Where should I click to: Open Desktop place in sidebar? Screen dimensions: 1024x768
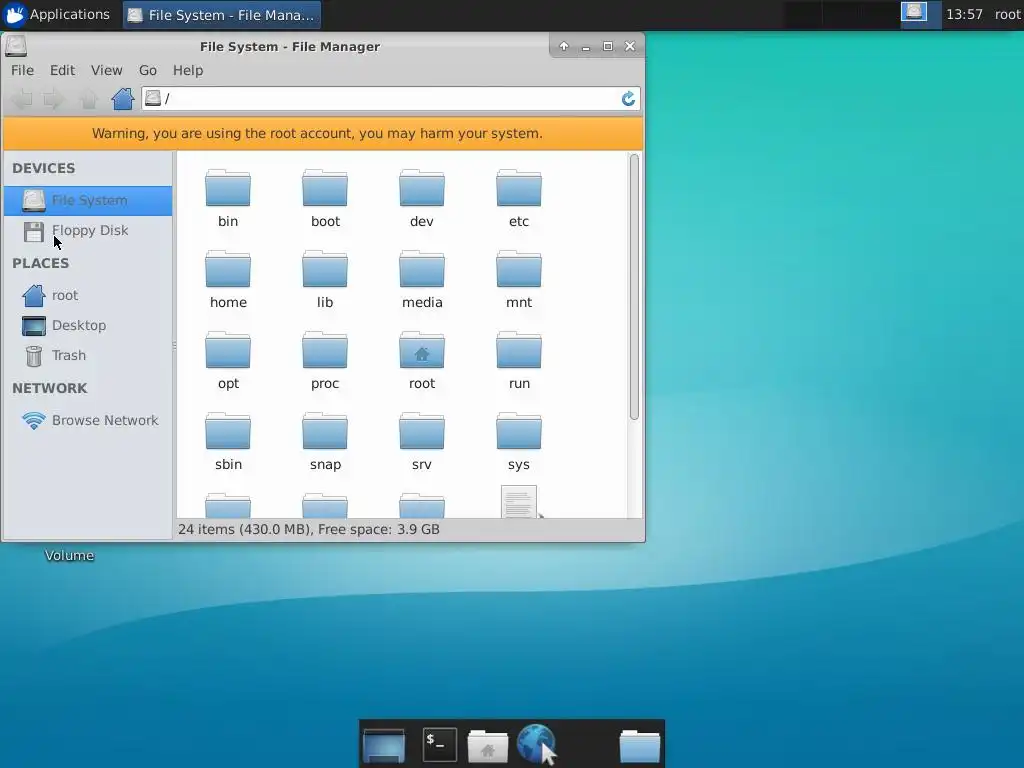click(88, 325)
